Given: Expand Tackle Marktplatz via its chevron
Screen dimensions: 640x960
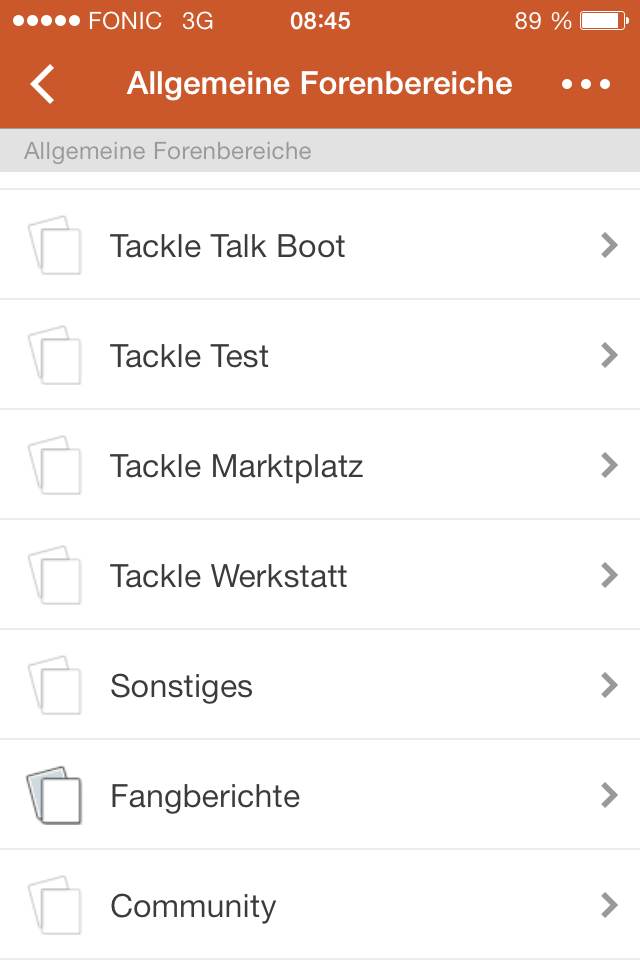Looking at the screenshot, I should 608,465.
